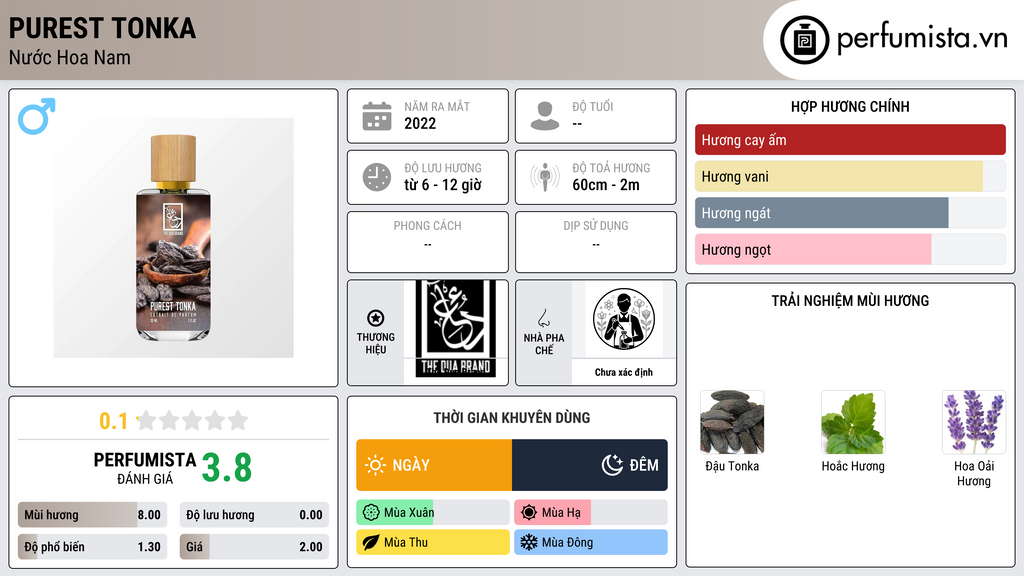Open The Dua Brand logo image
This screenshot has width=1024, height=576.
(456, 330)
